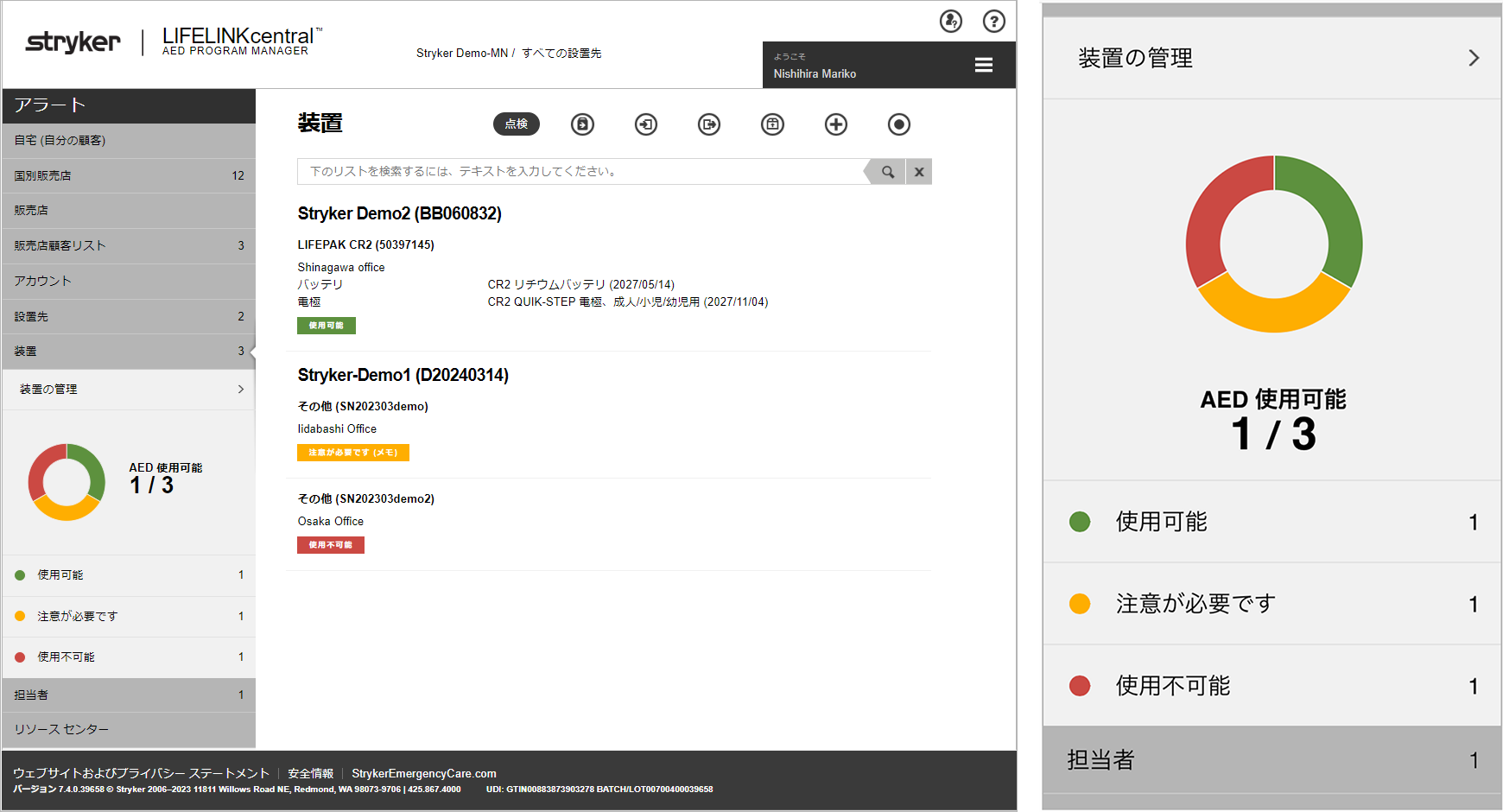This screenshot has width=1503, height=812.
Task: Click the circle-dot record icon in toolbar
Action: pos(899,124)
